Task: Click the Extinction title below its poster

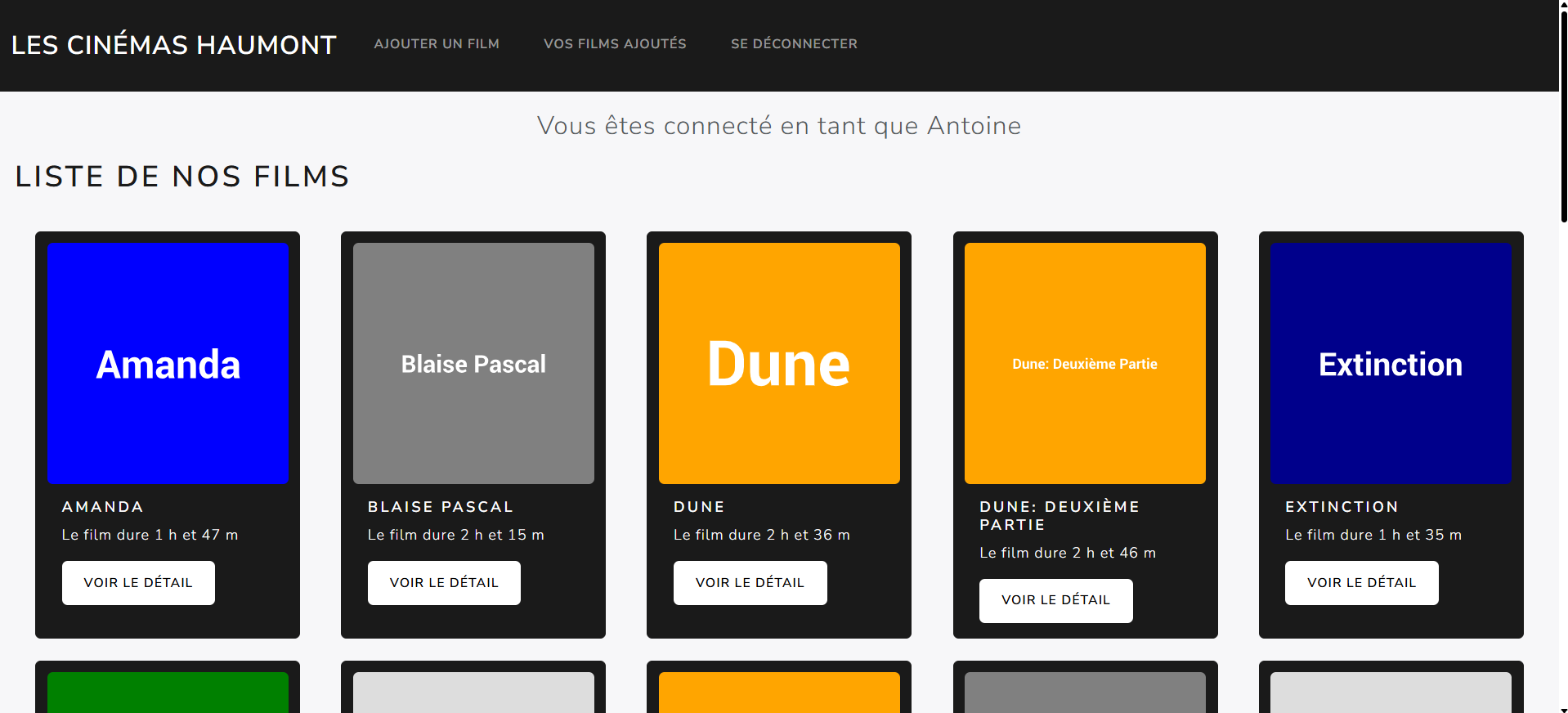Action: click(1342, 507)
